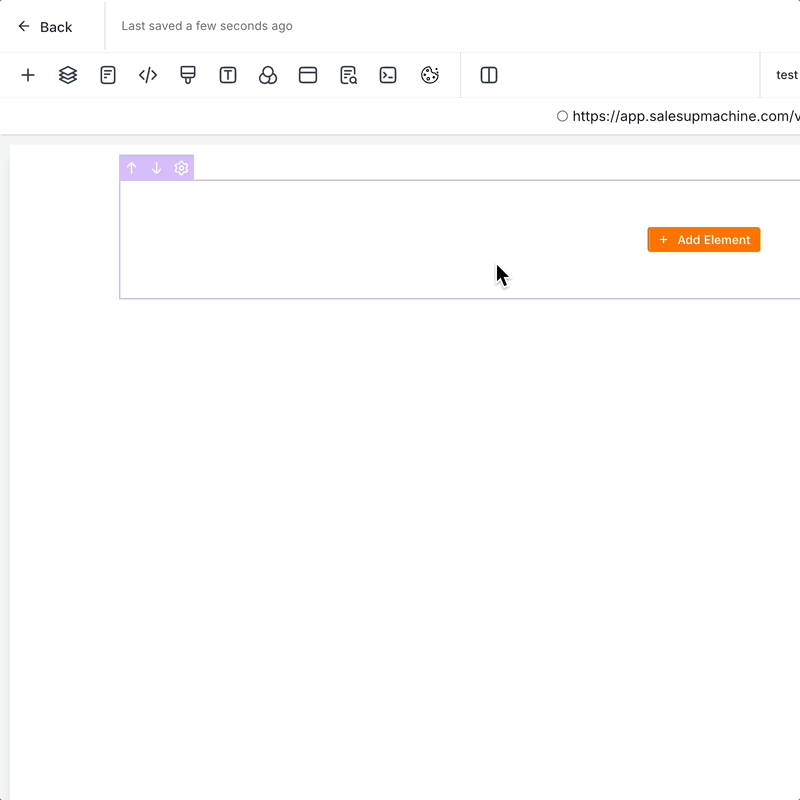800x800 pixels.
Task: Click the plus add icon in toolbar
Action: point(28,76)
